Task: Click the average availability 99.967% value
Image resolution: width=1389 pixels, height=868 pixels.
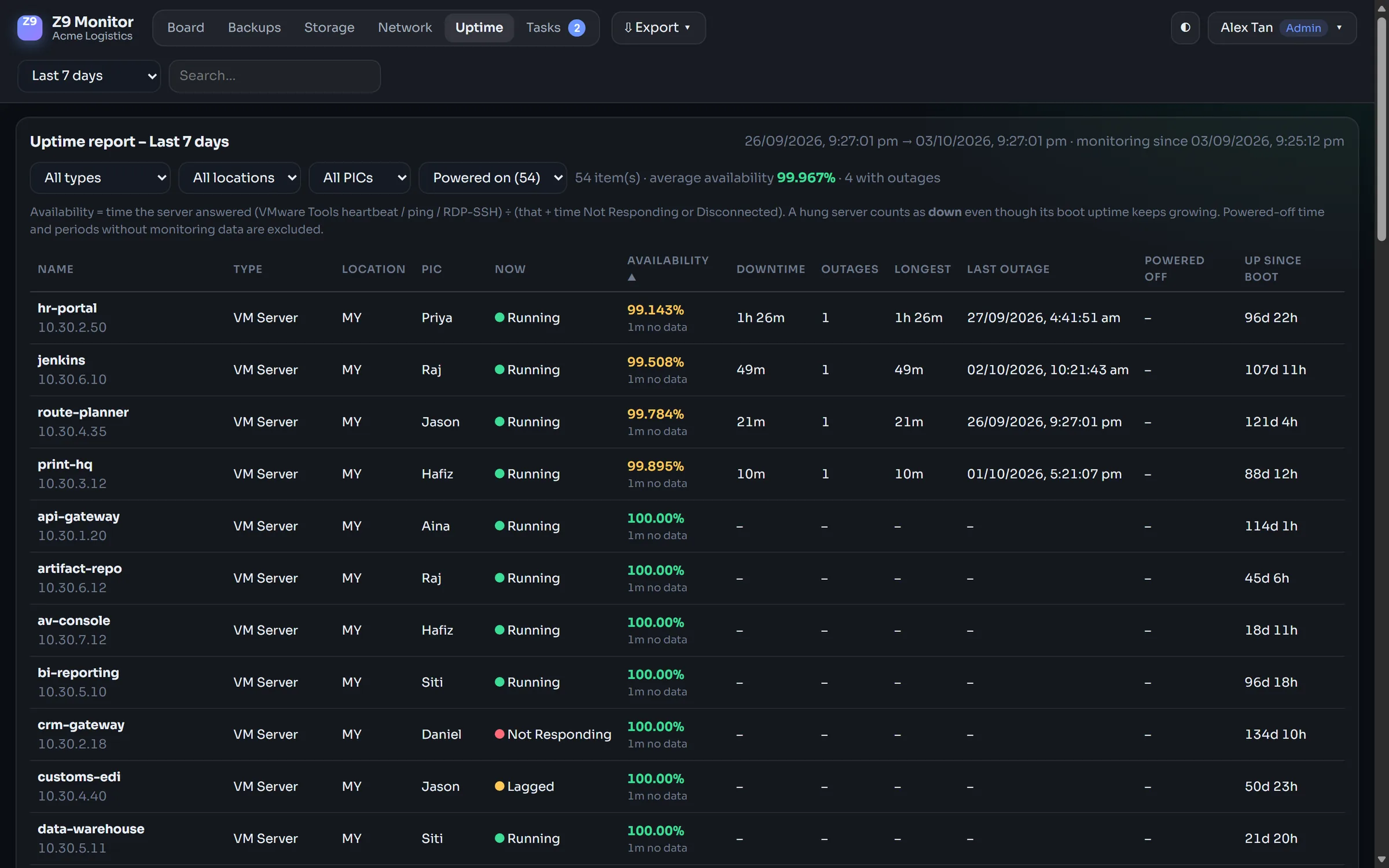Action: click(x=806, y=178)
